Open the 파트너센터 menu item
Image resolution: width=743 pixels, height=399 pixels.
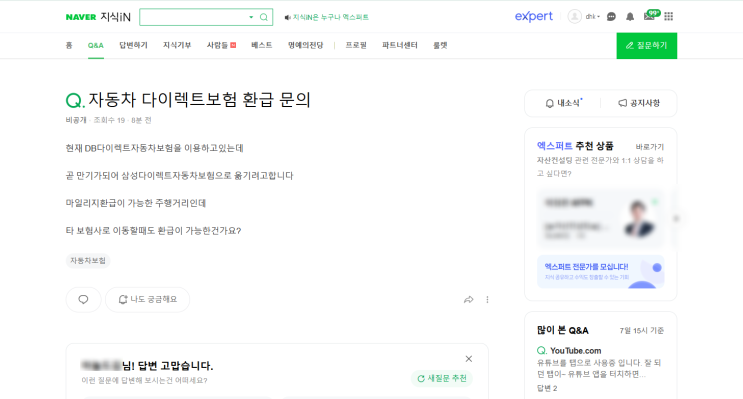(x=399, y=45)
